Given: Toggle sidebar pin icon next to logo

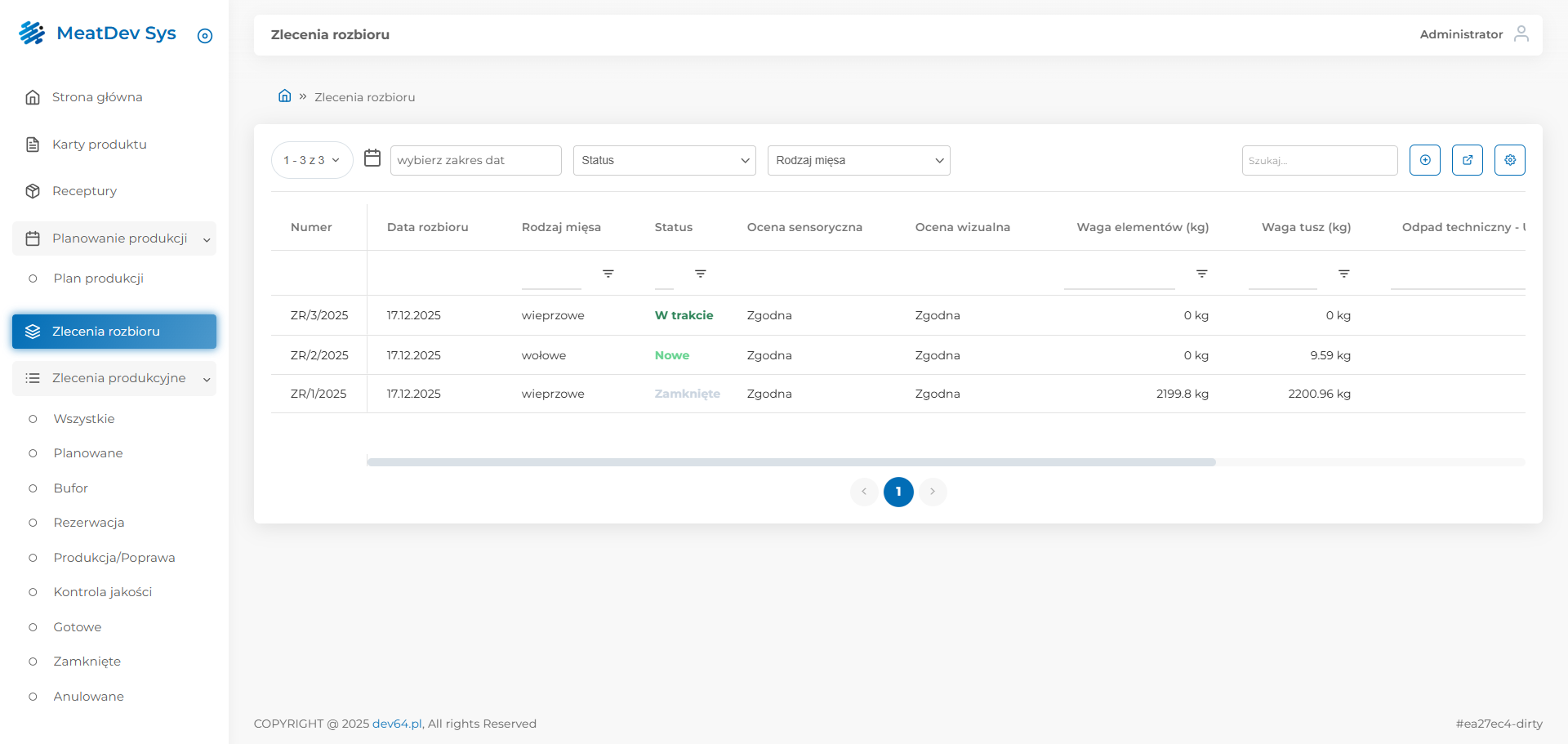Looking at the screenshot, I should click(205, 36).
